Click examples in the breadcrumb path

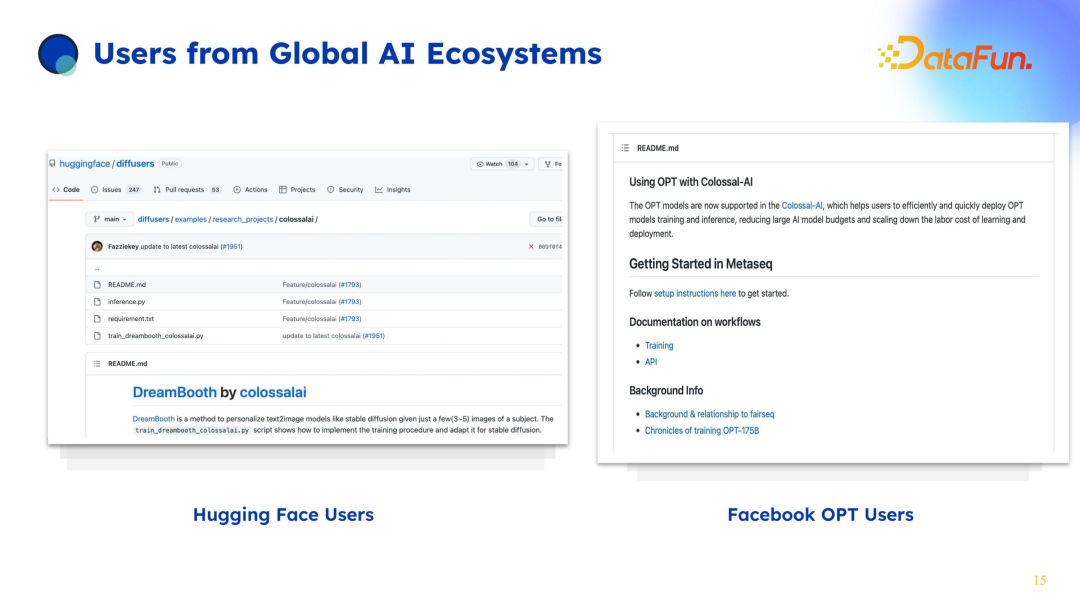pyautogui.click(x=191, y=219)
